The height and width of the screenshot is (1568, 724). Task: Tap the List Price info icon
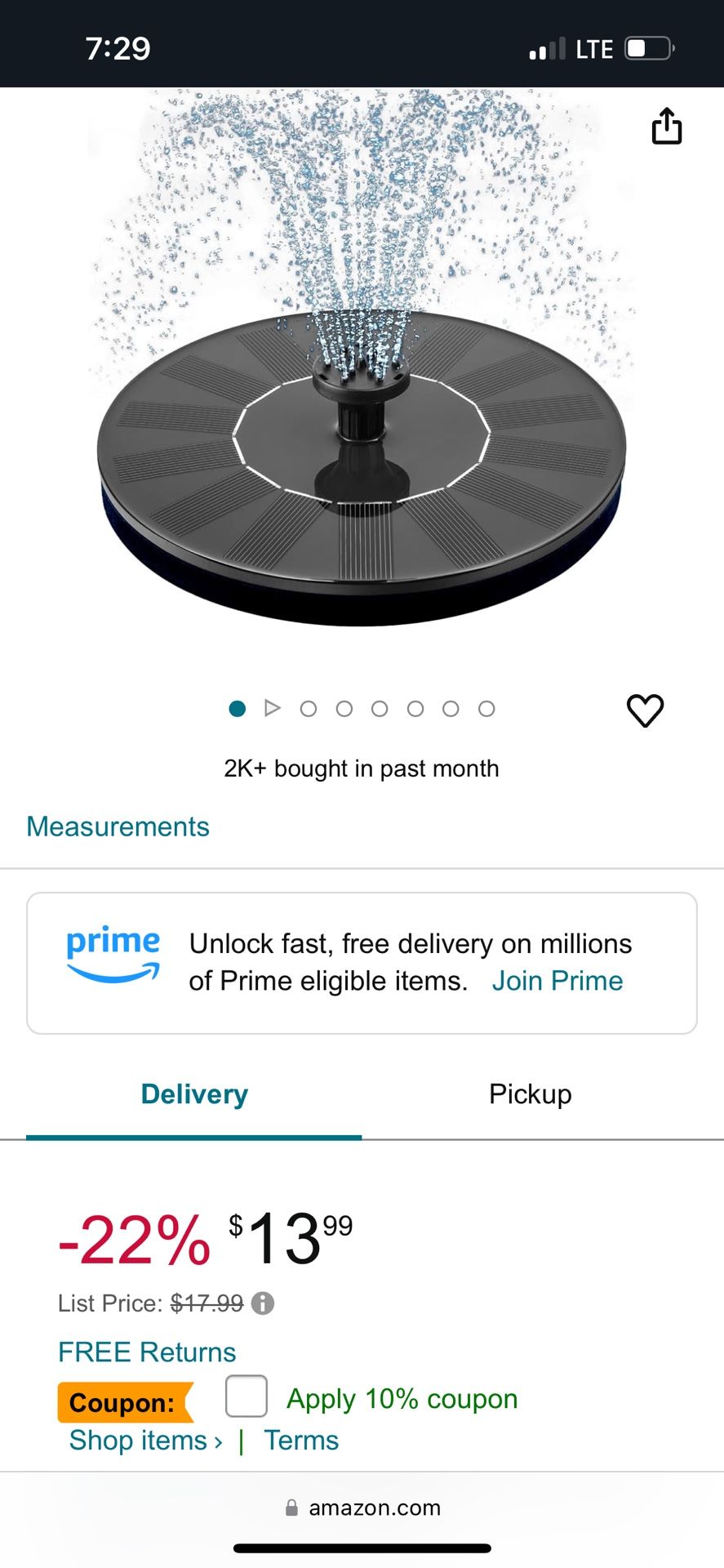[x=263, y=1303]
